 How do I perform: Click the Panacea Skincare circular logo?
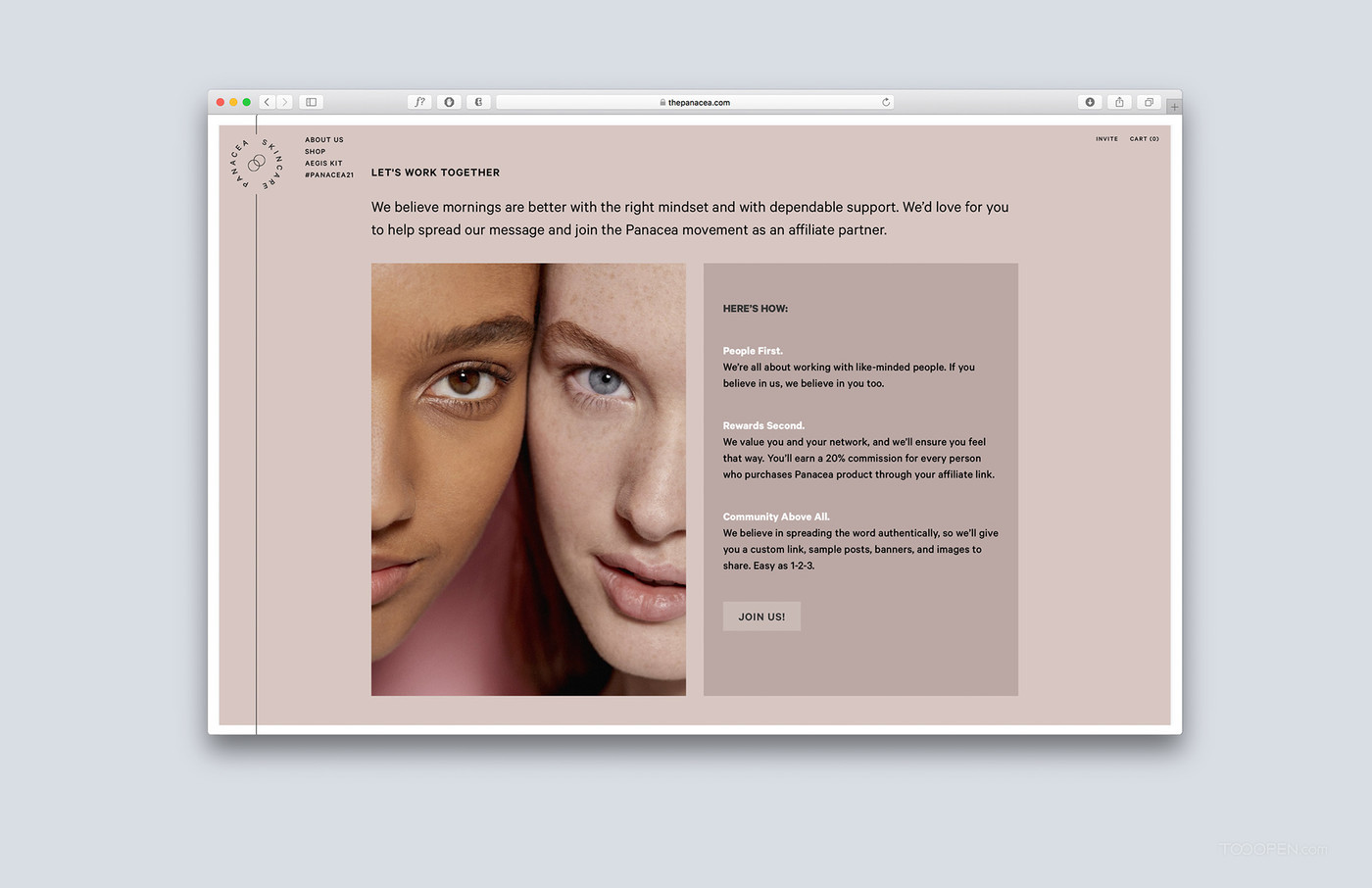point(257,163)
